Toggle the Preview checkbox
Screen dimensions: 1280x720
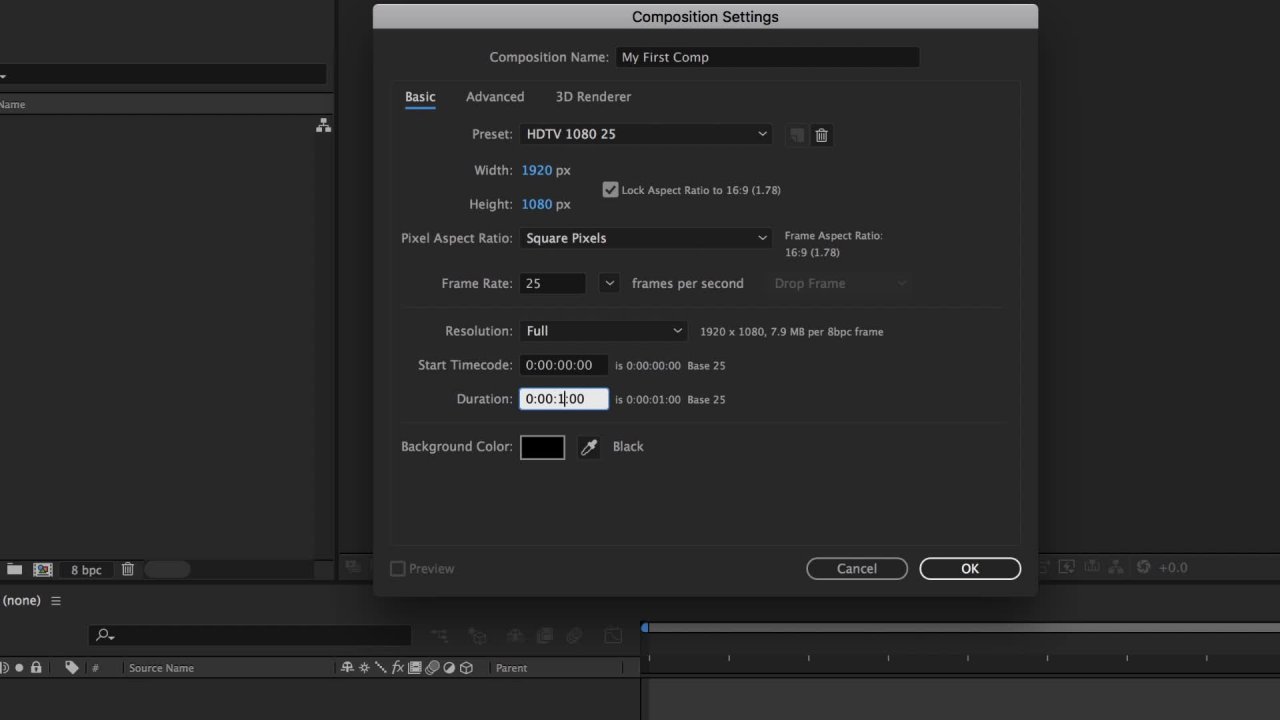point(397,568)
